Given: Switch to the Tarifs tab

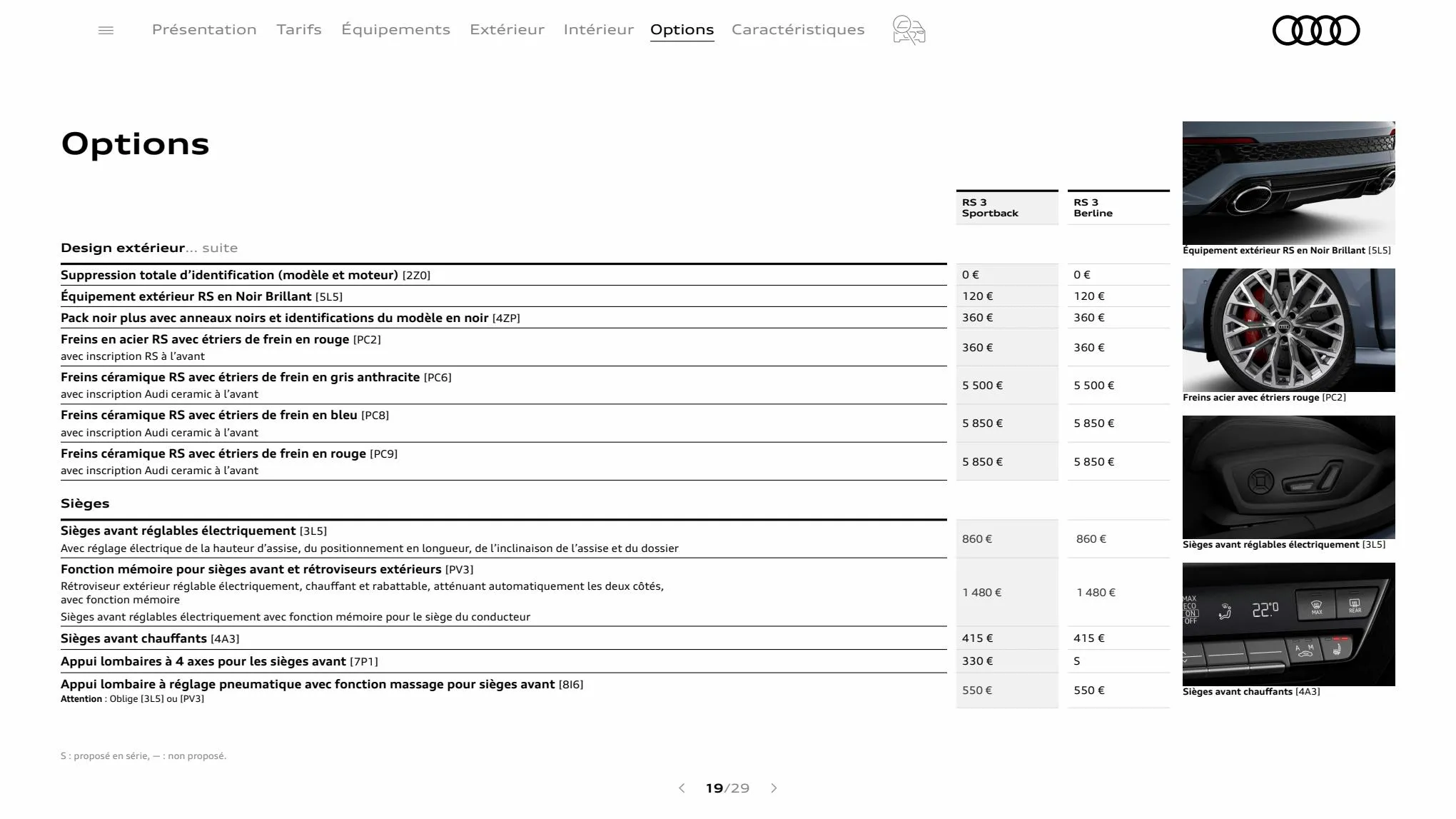Looking at the screenshot, I should point(299,29).
